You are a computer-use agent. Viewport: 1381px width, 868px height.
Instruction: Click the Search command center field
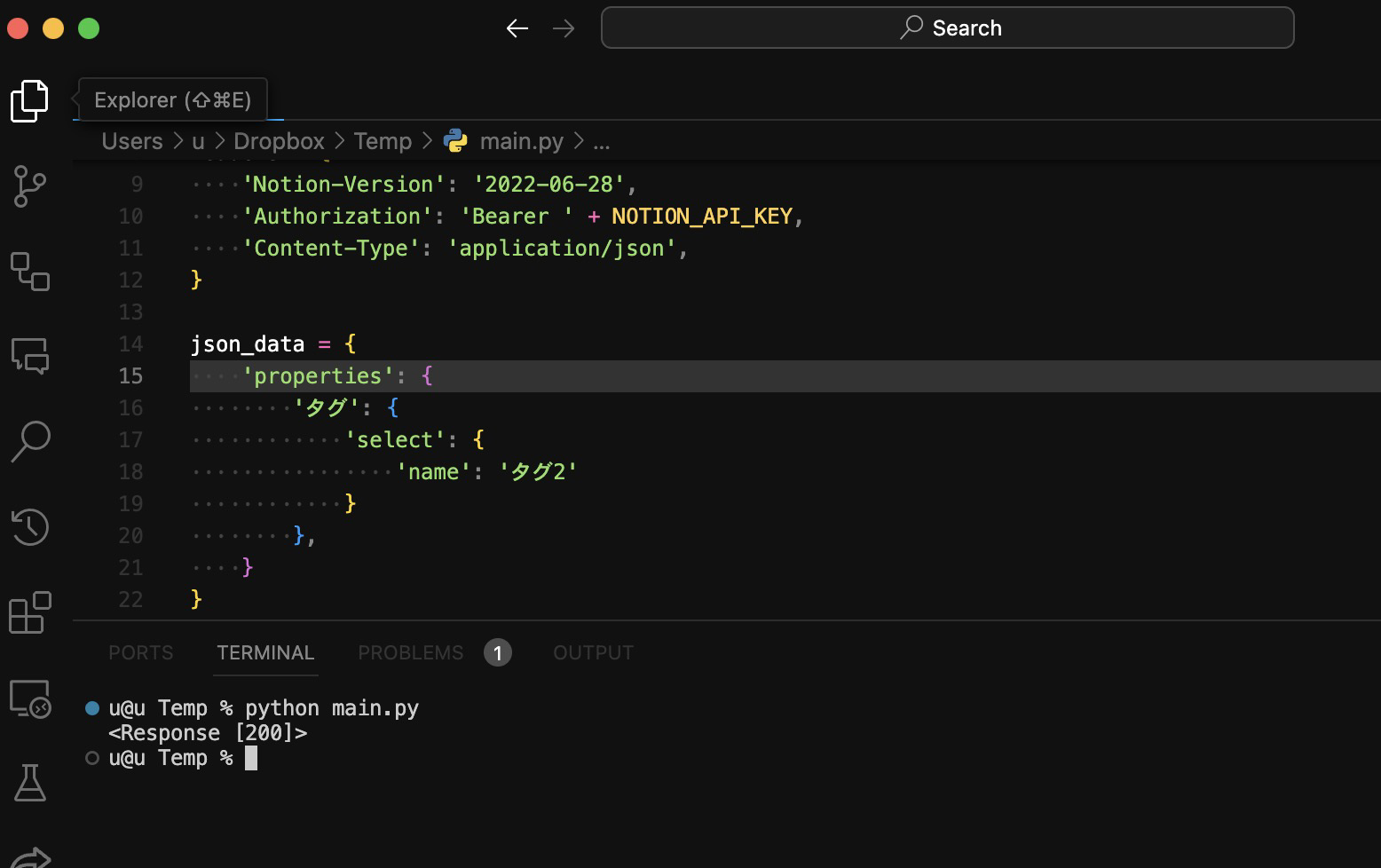coord(948,28)
